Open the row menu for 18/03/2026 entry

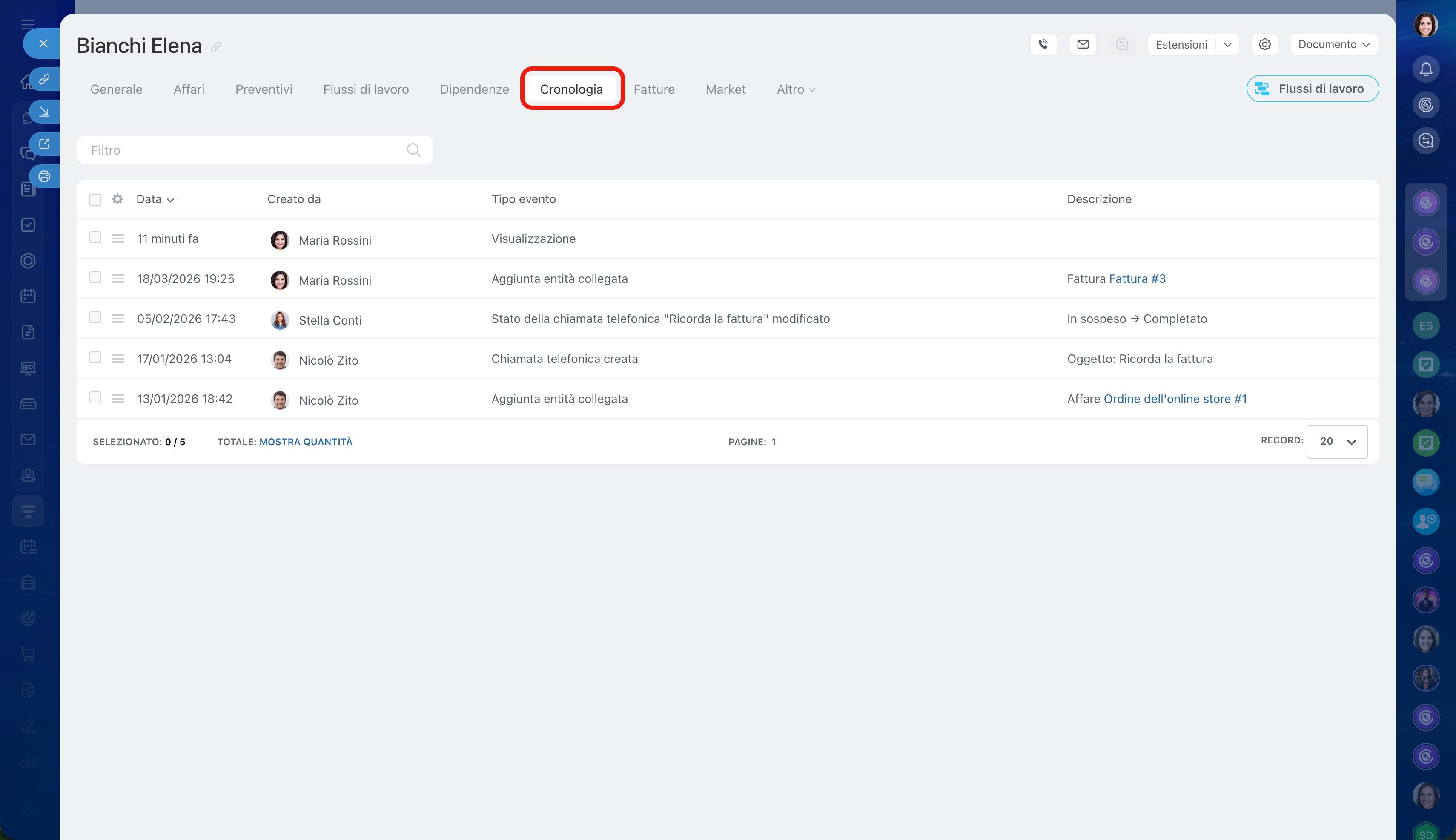pos(118,279)
